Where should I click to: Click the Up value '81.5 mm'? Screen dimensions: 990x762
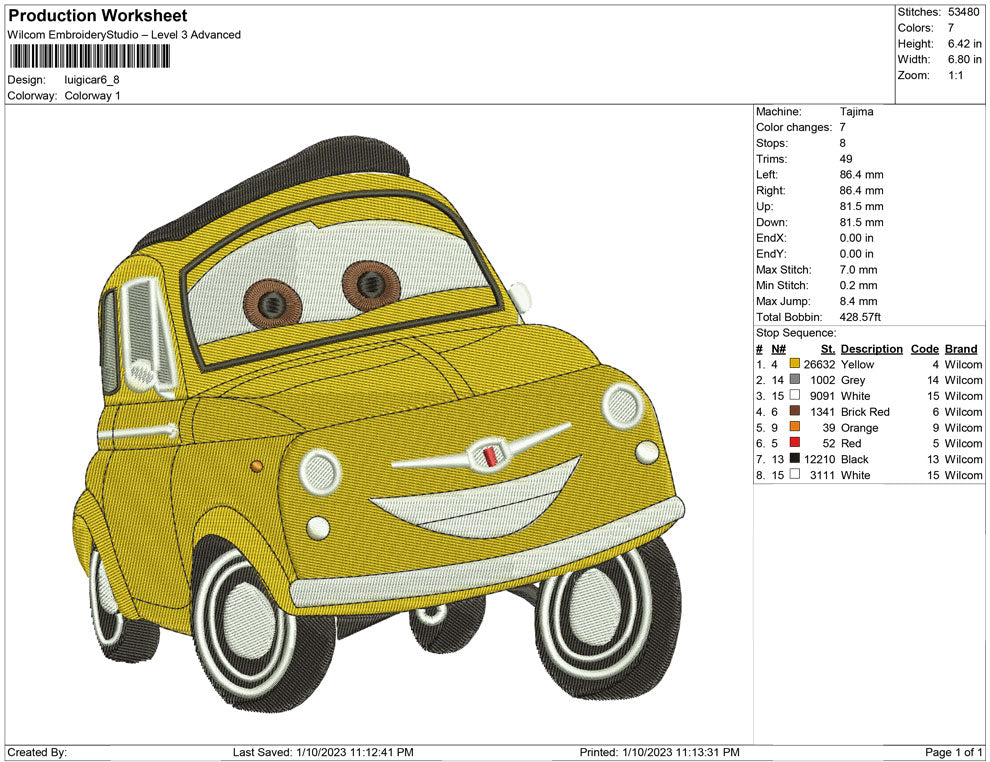(x=861, y=206)
